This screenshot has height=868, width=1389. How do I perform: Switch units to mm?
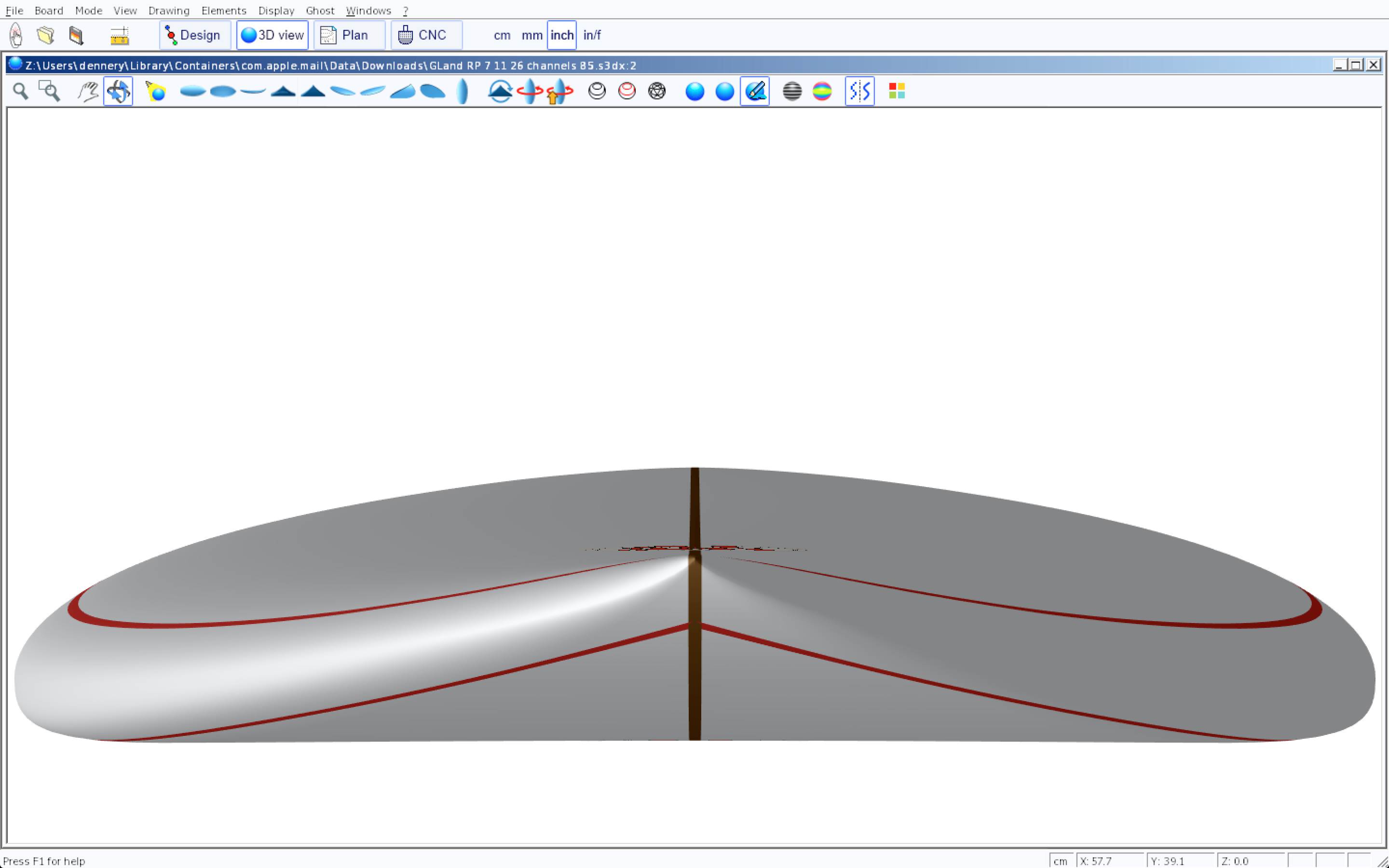(531, 35)
